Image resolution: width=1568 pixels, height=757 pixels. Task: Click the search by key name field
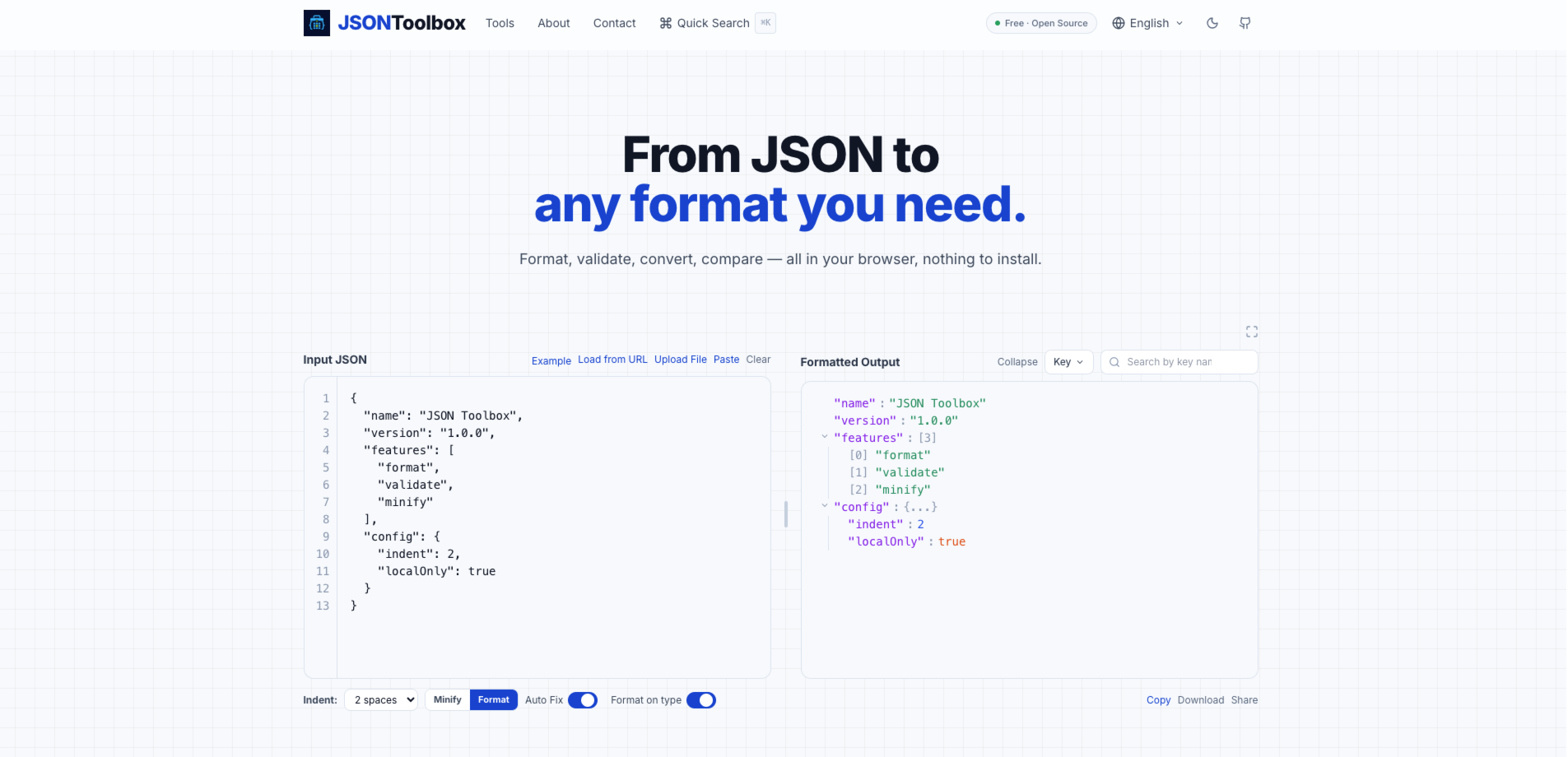coord(1179,362)
